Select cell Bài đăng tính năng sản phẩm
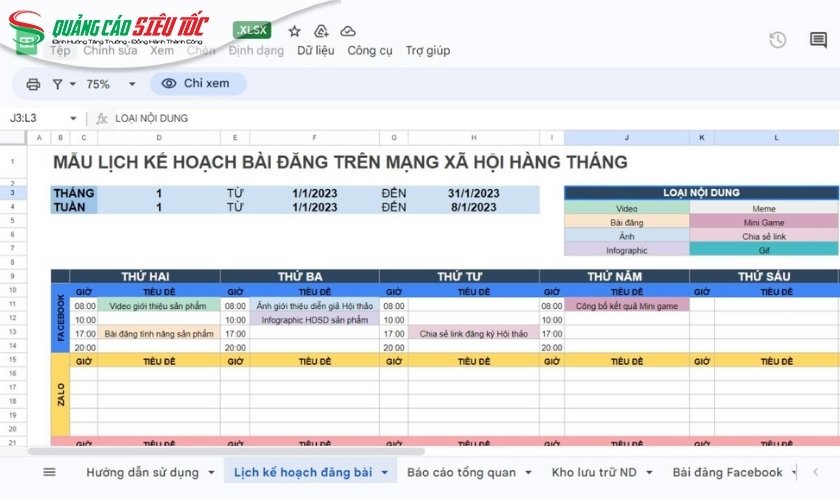 159,334
